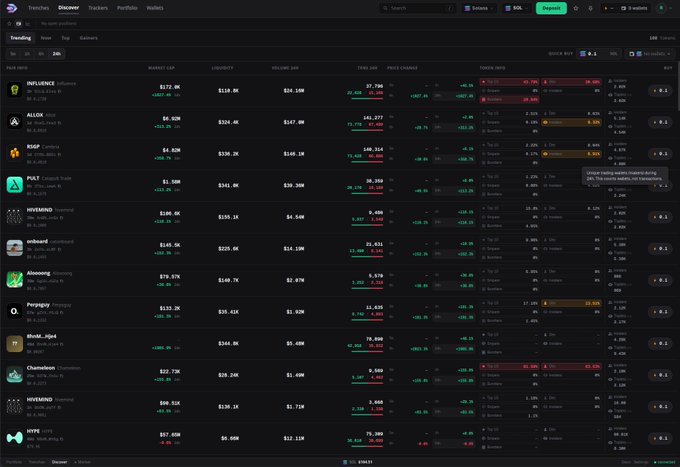Click the orange Insiders badge on ALLOX row
Image resolution: width=680 pixels, height=467 pixels.
[x=572, y=122]
